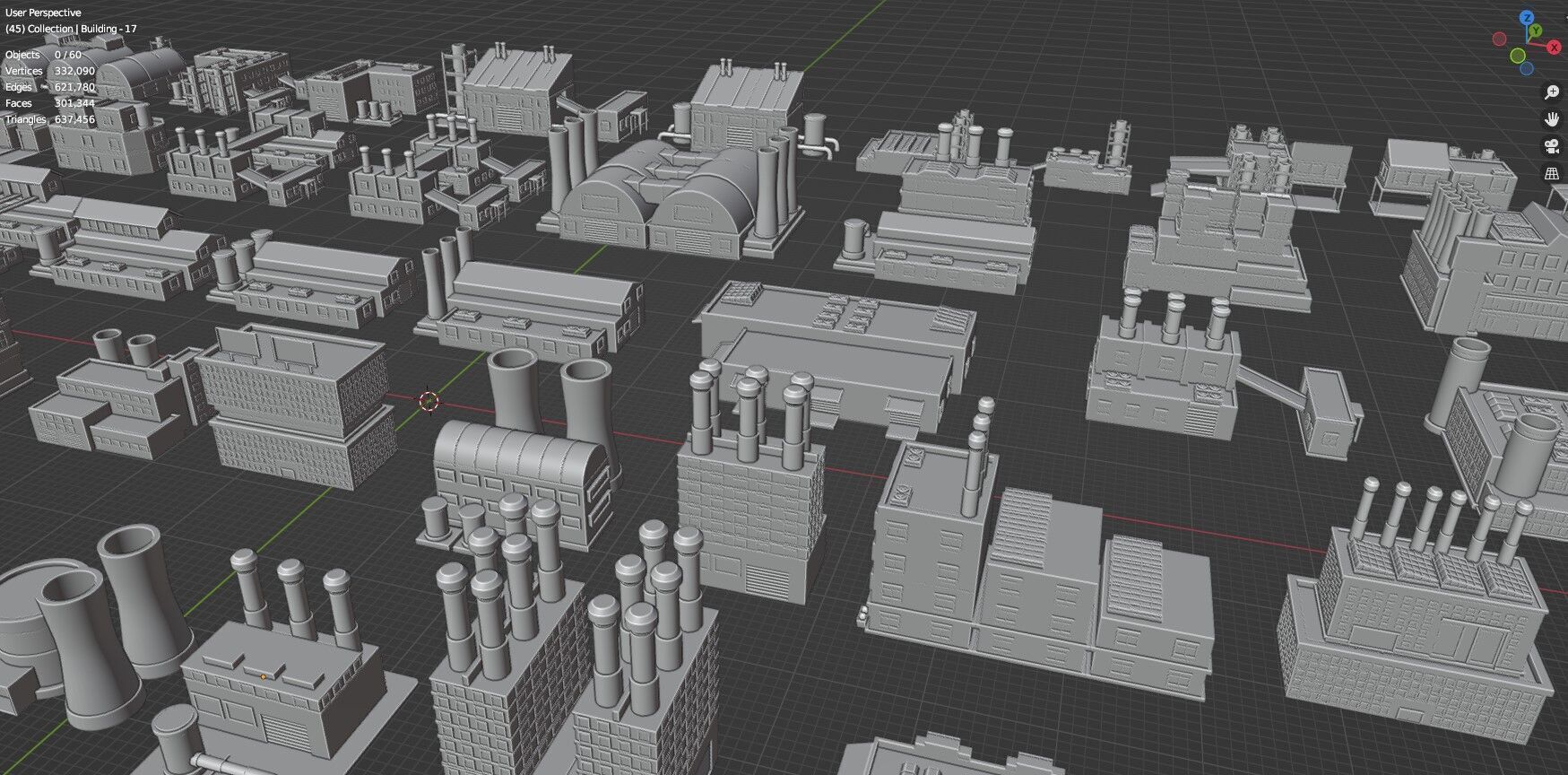The image size is (1568, 775).
Task: Click the 'Triangles 637,456' statistic
Action: tap(50, 119)
